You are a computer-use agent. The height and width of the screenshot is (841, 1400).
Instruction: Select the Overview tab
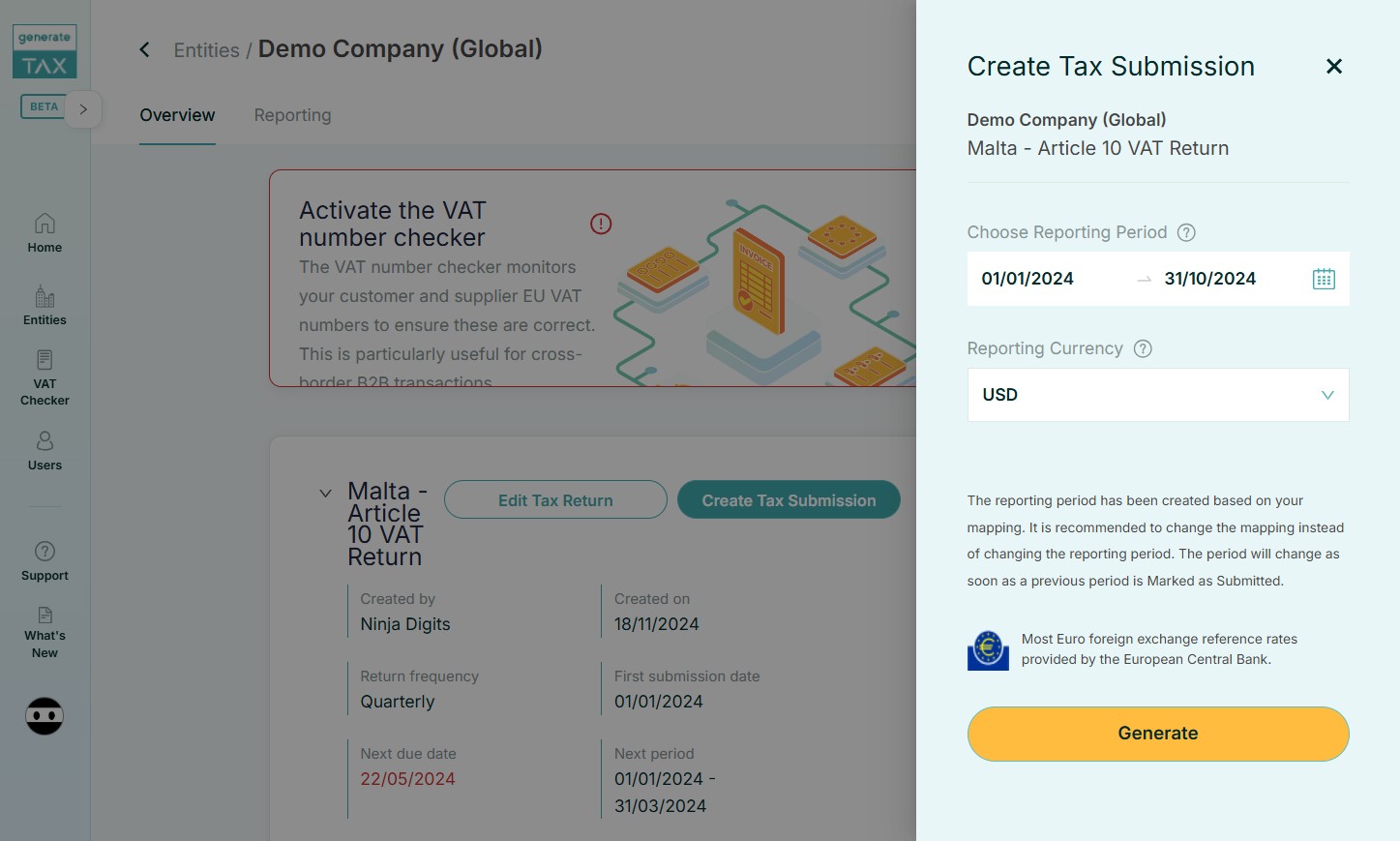pyautogui.click(x=177, y=115)
